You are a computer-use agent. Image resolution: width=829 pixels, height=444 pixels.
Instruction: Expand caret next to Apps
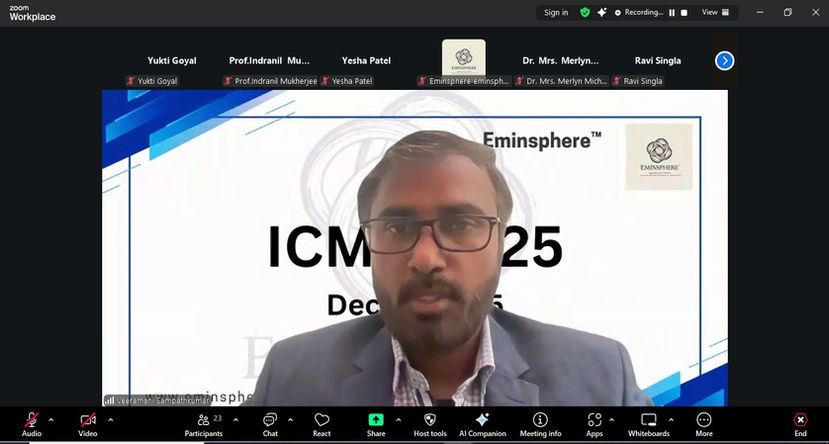coord(612,420)
